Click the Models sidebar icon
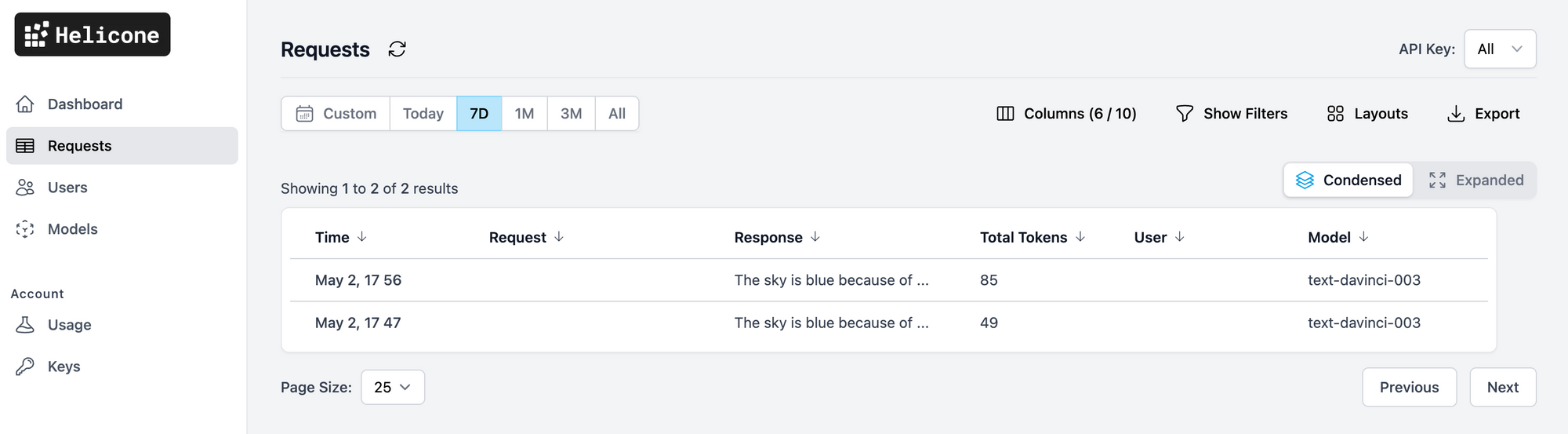Image resolution: width=1568 pixels, height=434 pixels. tap(25, 229)
